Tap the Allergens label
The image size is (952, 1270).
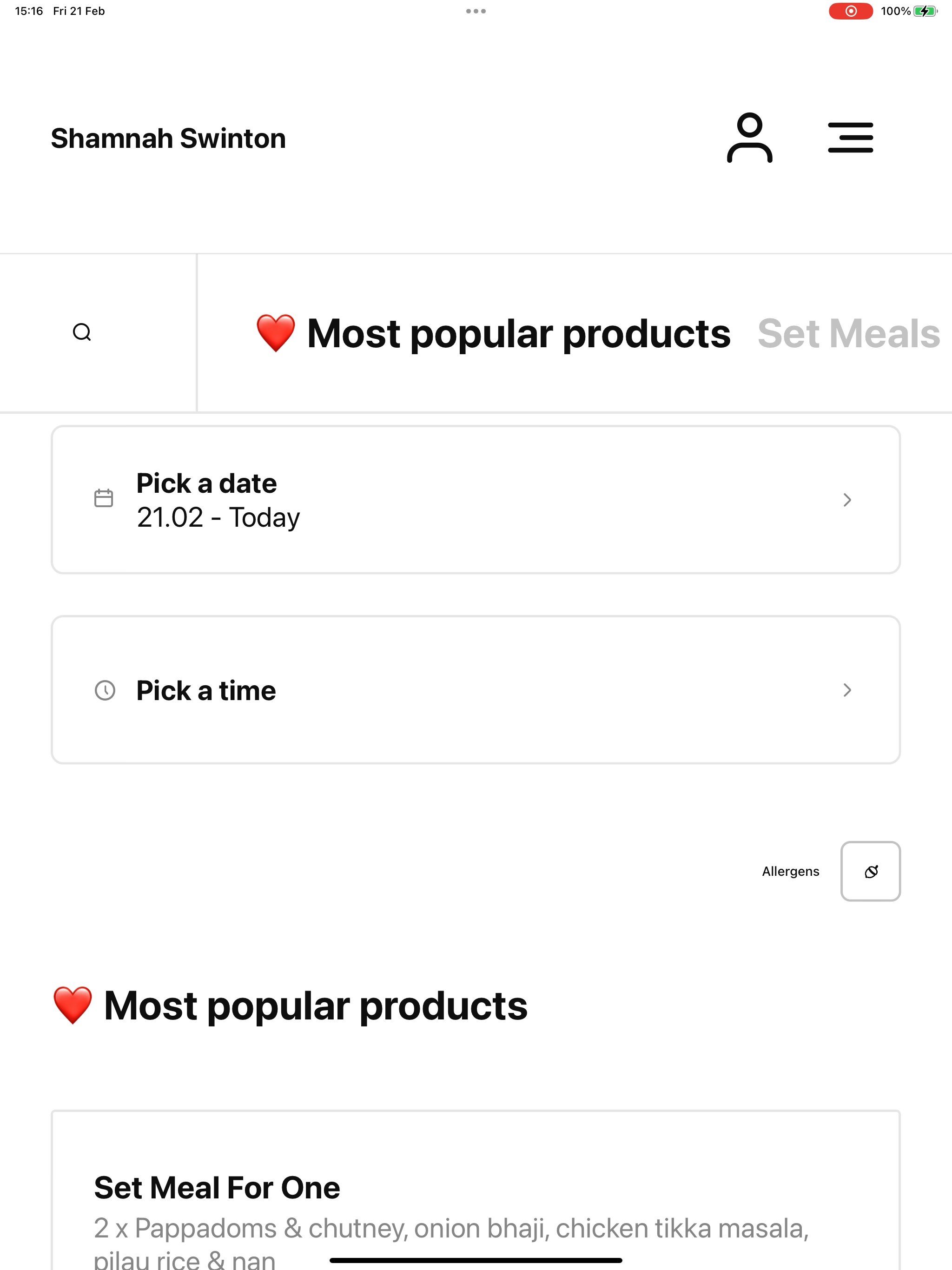coord(790,872)
